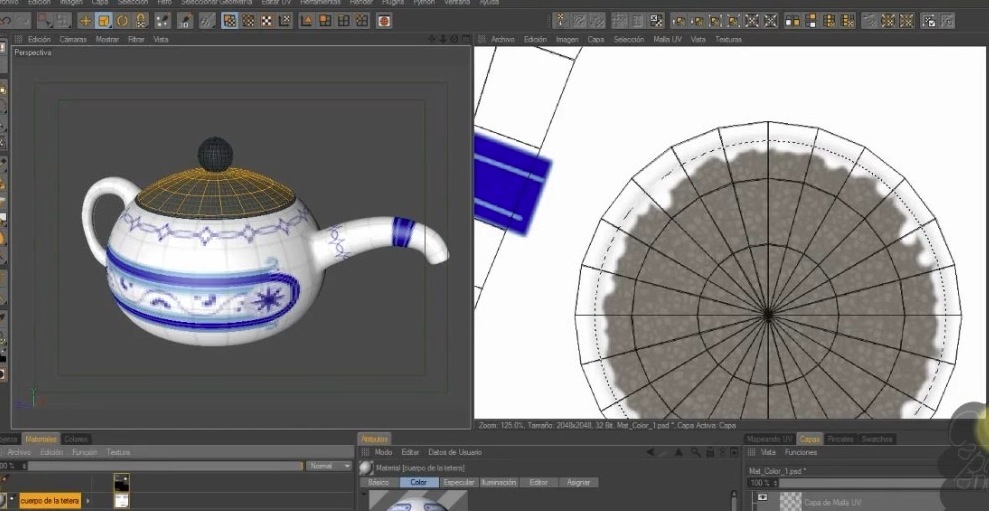Click the undo arrow icon
The image size is (989, 511).
pos(6,21)
